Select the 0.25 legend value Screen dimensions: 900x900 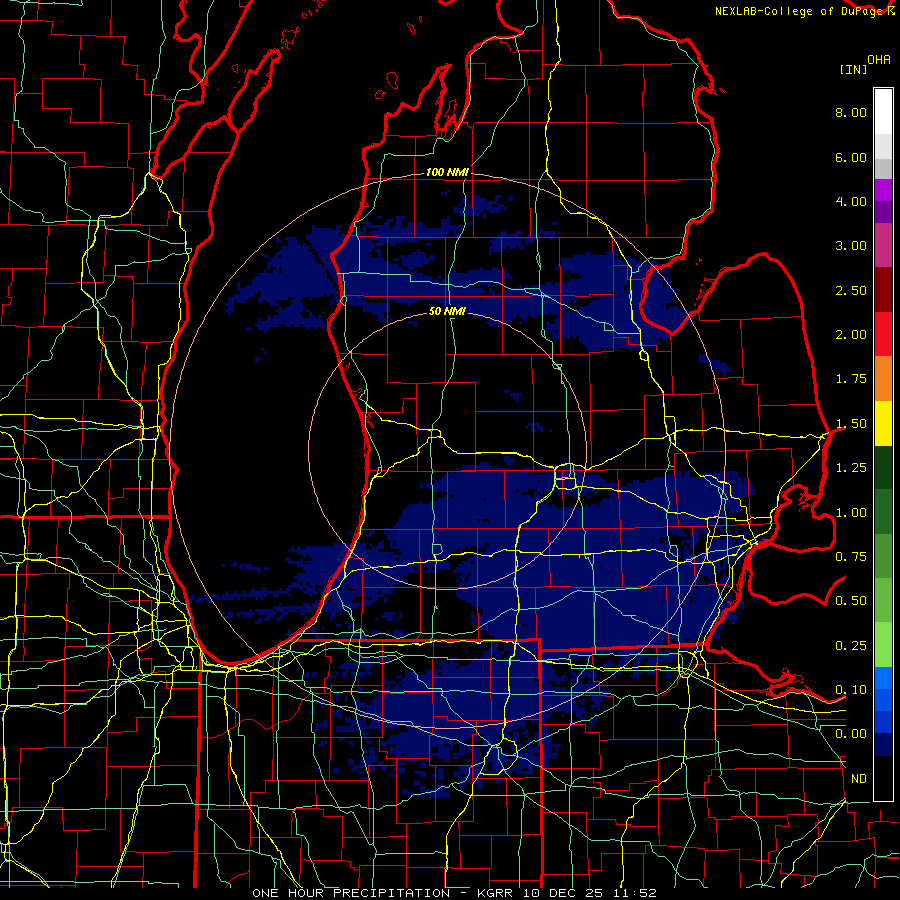(851, 646)
